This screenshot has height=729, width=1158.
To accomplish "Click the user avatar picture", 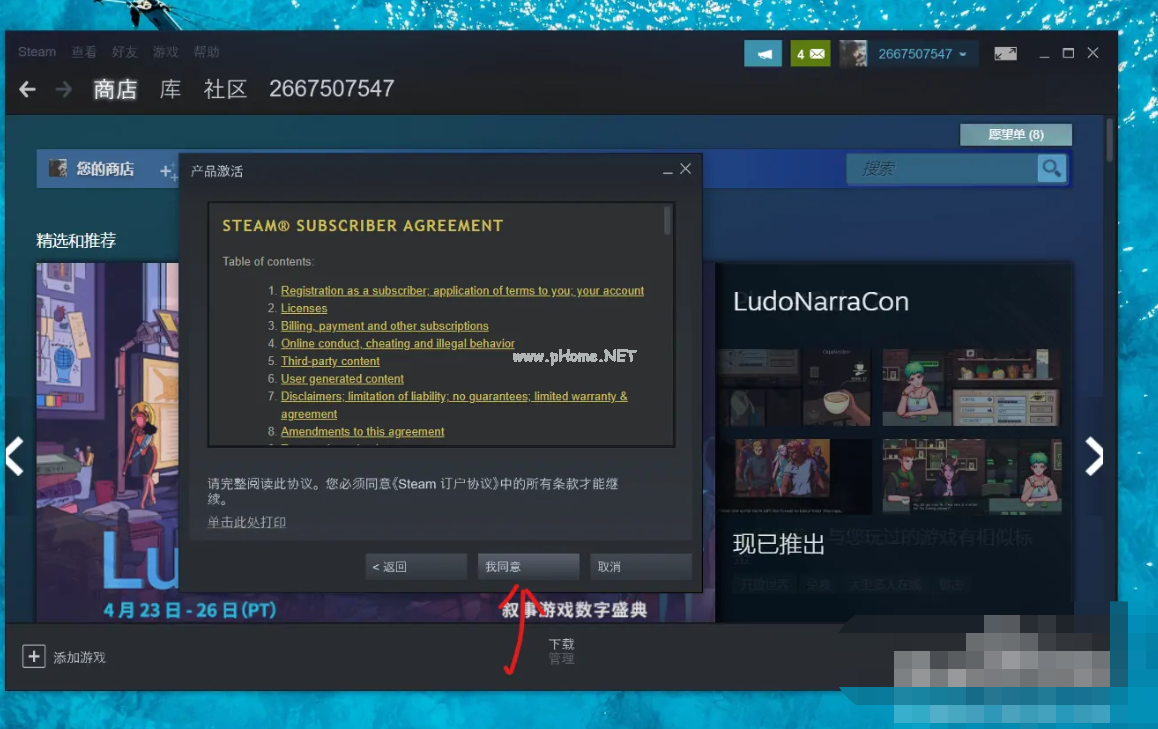I will 853,54.
